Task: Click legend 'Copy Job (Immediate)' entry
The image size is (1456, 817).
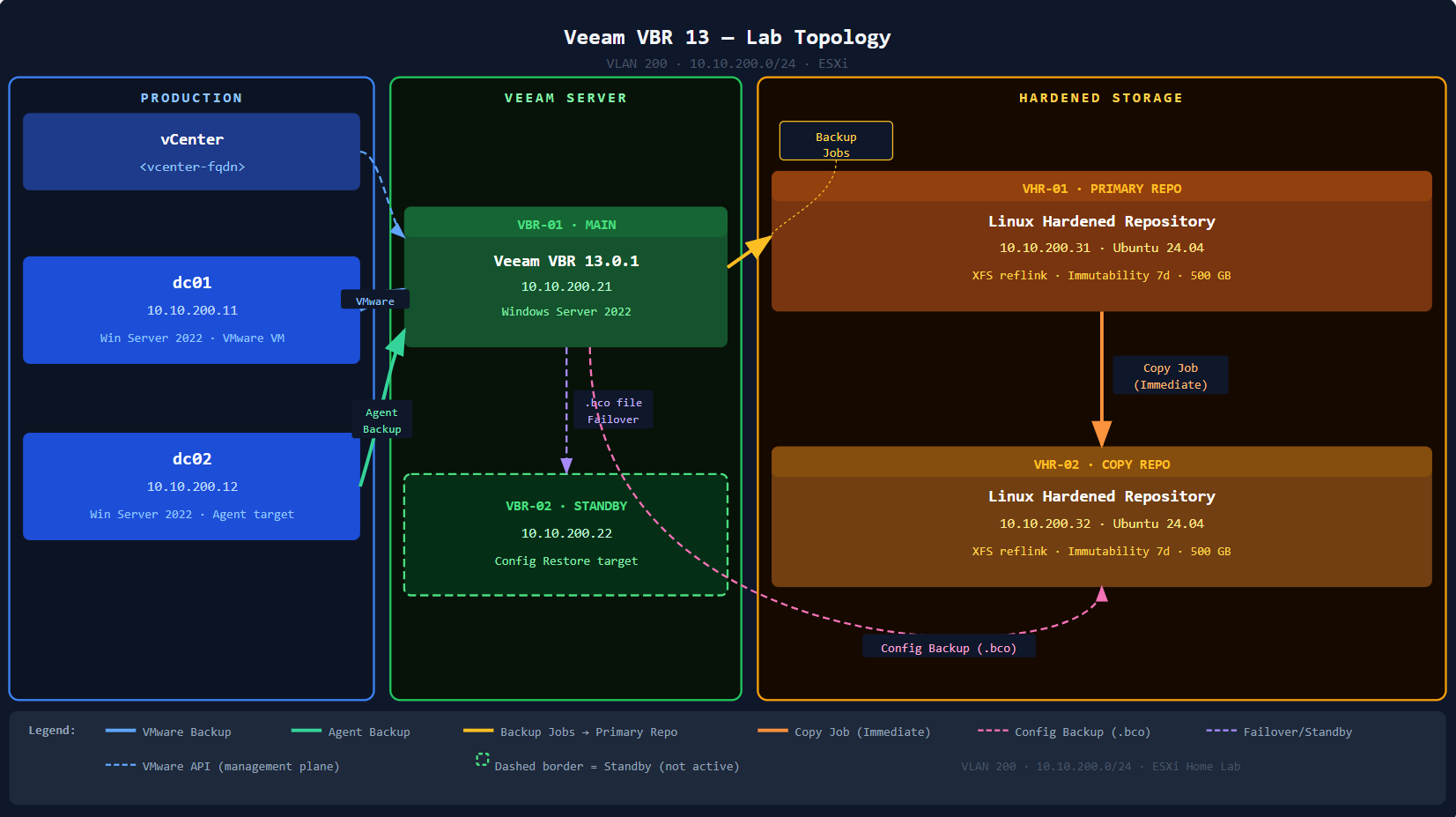Action: click(x=844, y=732)
